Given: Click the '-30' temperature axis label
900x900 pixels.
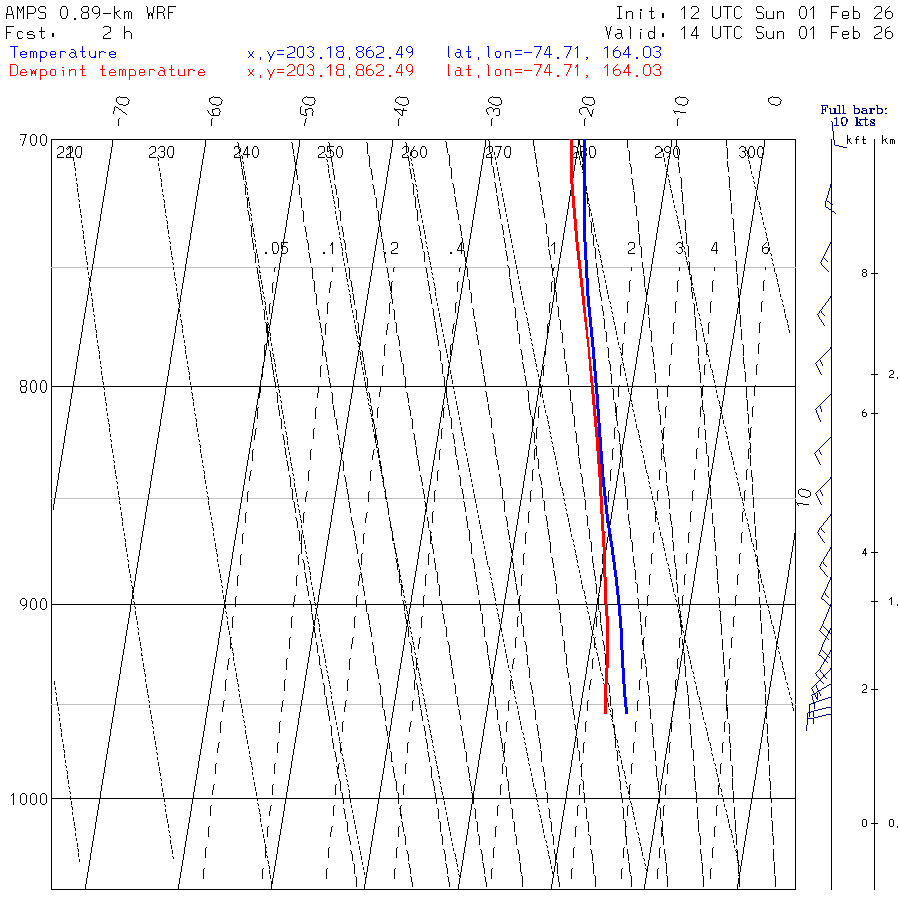Looking at the screenshot, I should [x=494, y=111].
